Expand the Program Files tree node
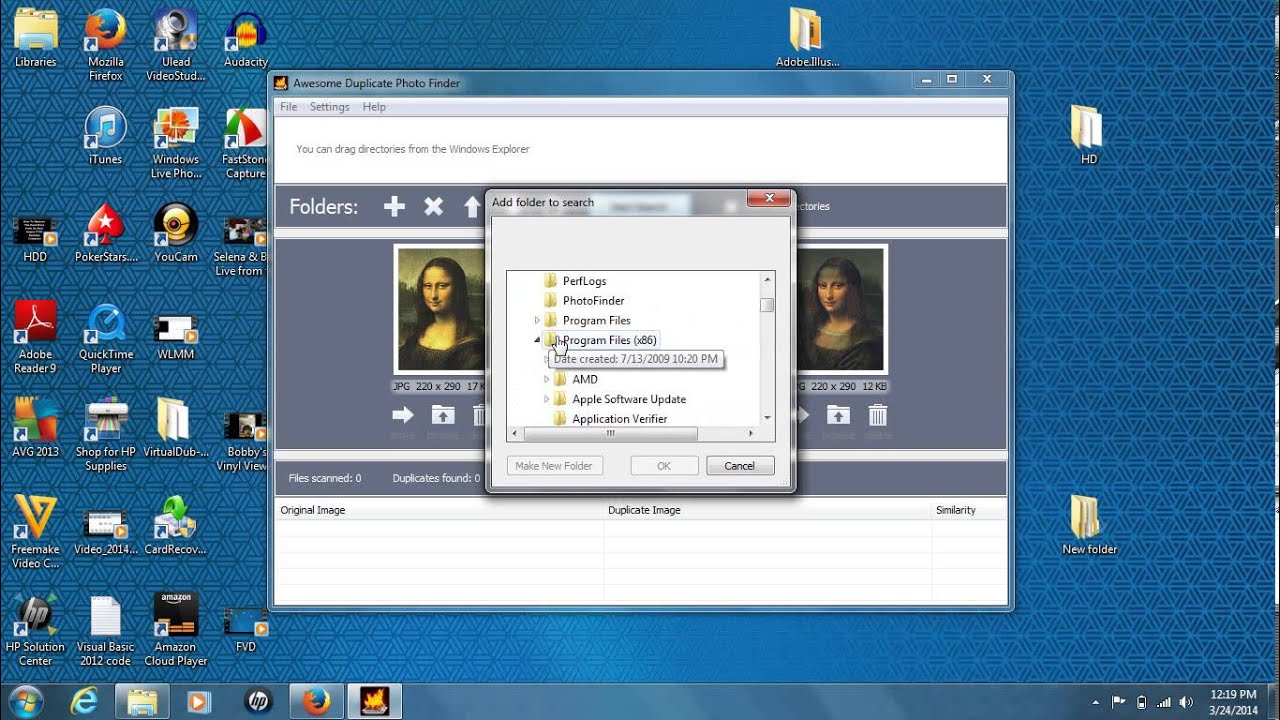The image size is (1280, 720). (537, 320)
